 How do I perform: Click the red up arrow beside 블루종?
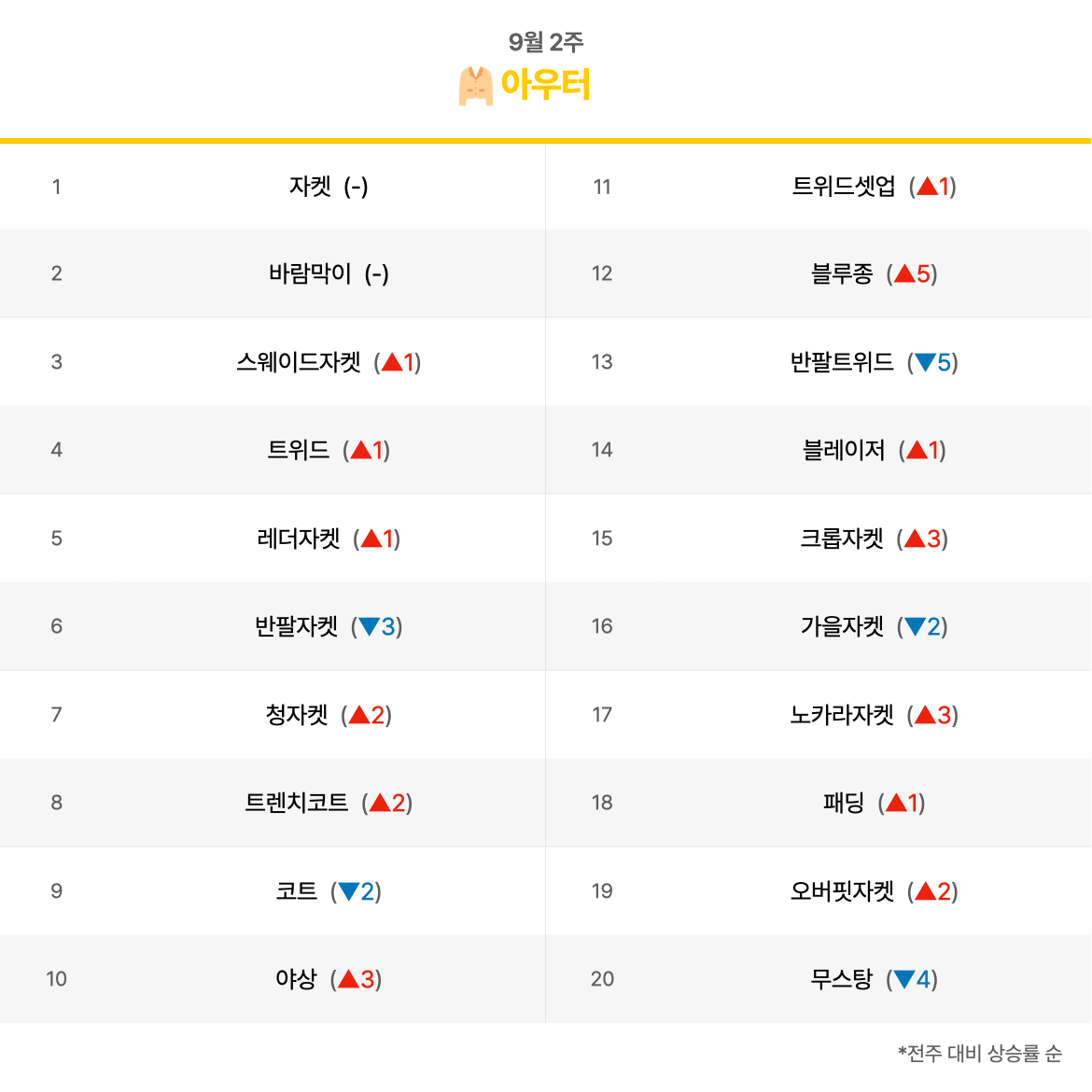(x=904, y=273)
